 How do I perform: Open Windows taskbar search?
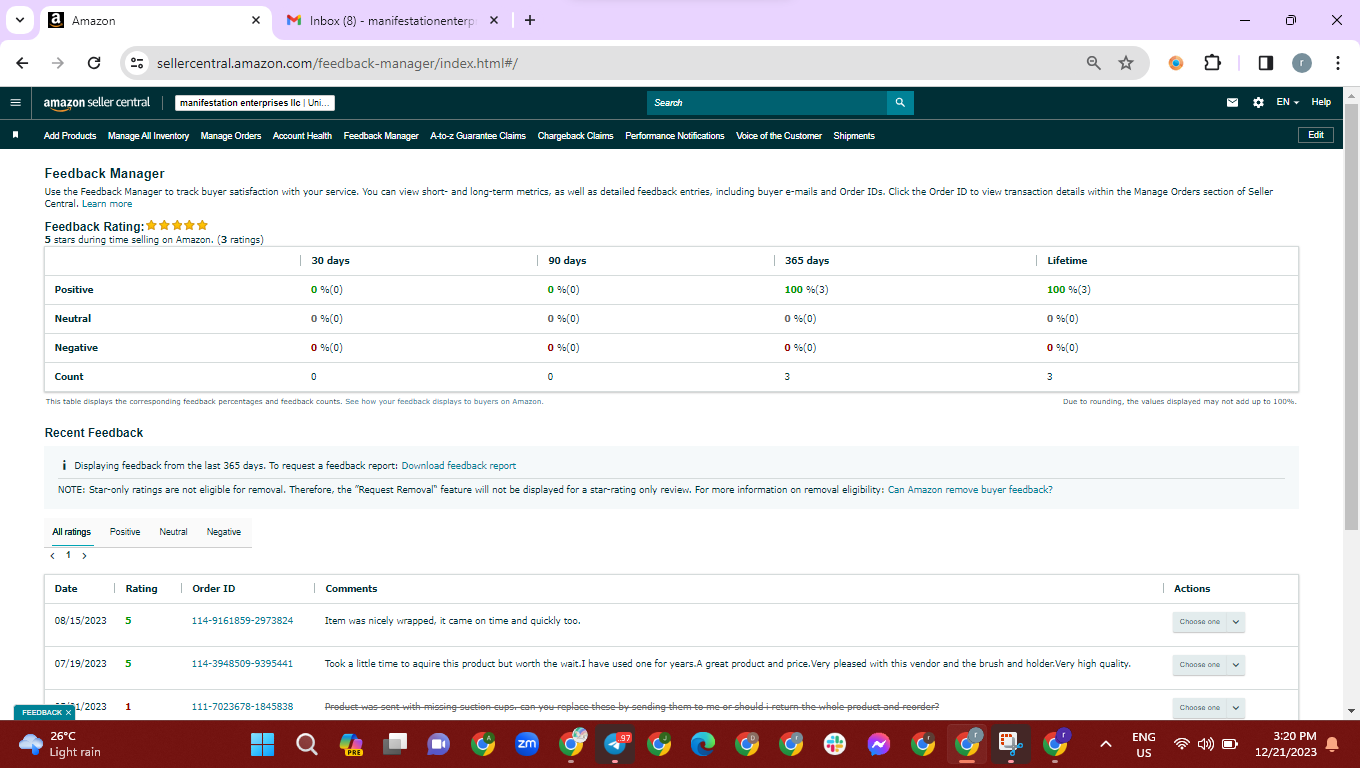click(307, 744)
